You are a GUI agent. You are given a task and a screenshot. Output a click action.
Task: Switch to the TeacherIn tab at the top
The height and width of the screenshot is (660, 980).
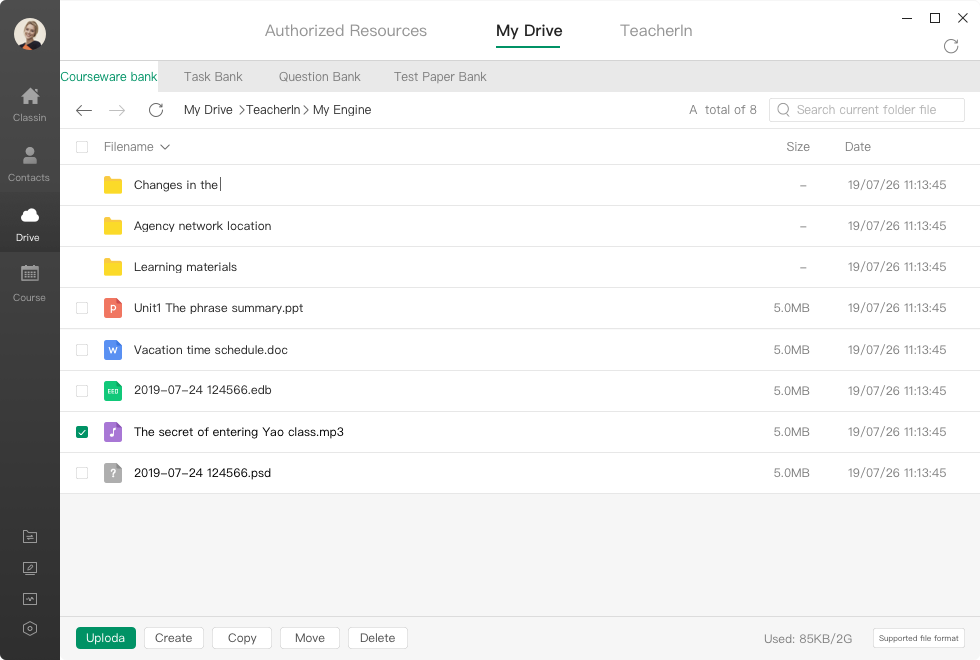click(656, 31)
